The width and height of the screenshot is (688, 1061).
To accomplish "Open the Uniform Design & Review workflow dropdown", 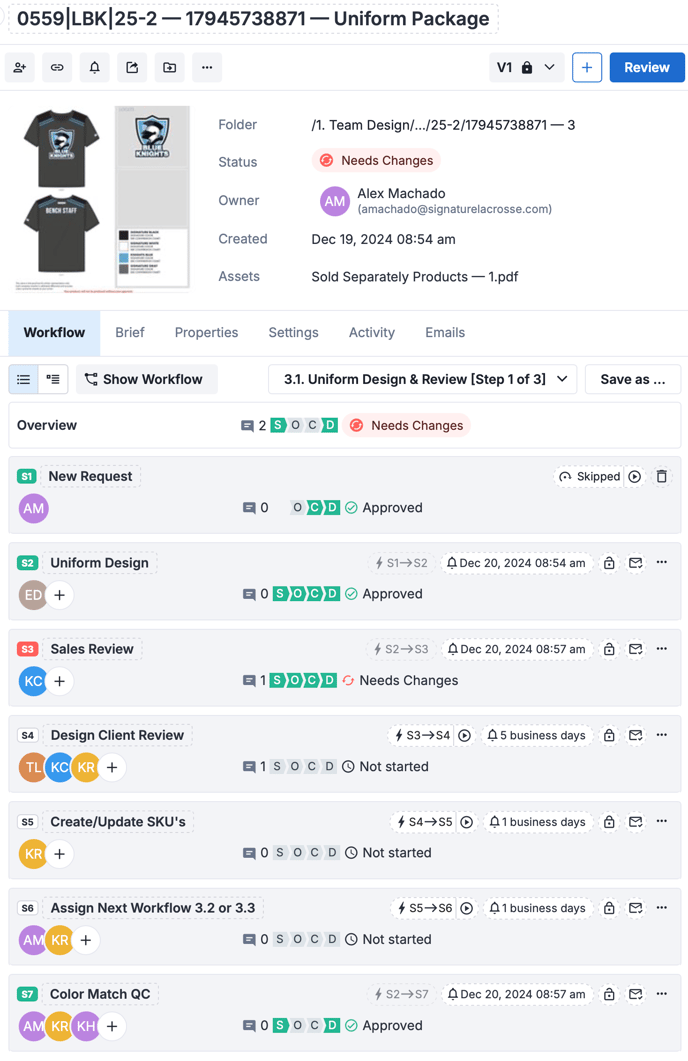I will [x=424, y=380].
